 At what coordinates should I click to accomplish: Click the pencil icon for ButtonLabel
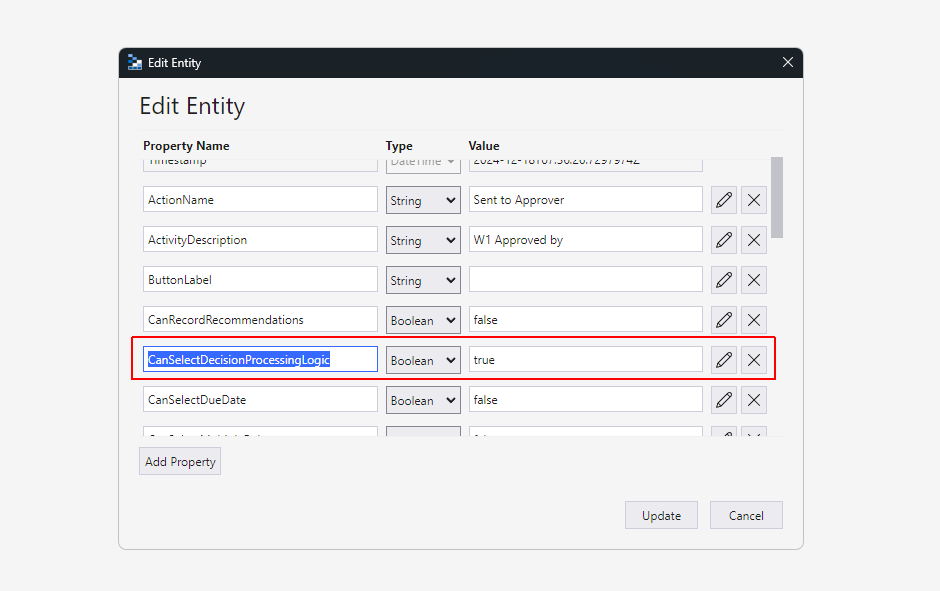tap(724, 280)
